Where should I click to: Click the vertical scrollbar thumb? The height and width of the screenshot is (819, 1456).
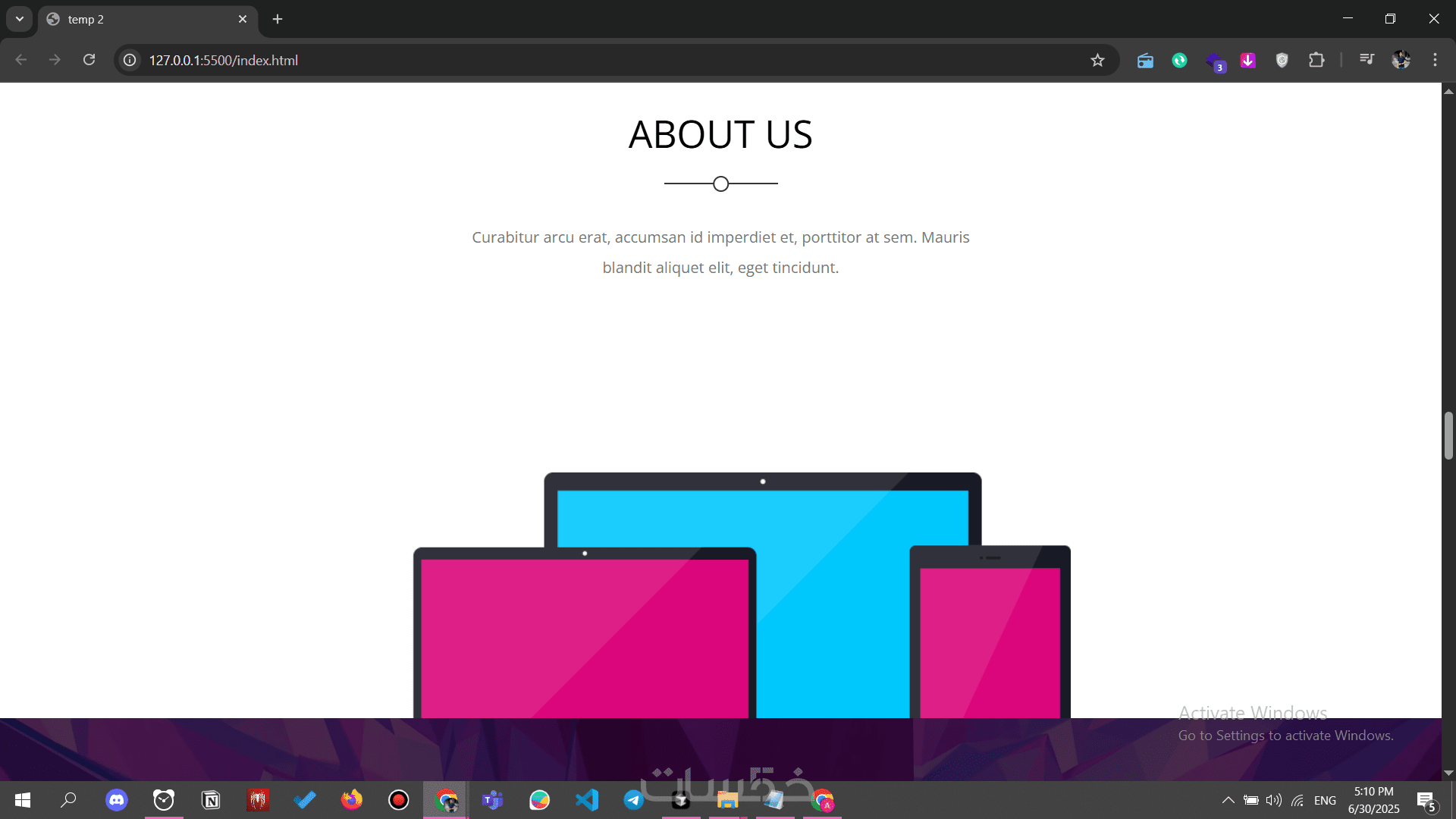pos(1448,435)
